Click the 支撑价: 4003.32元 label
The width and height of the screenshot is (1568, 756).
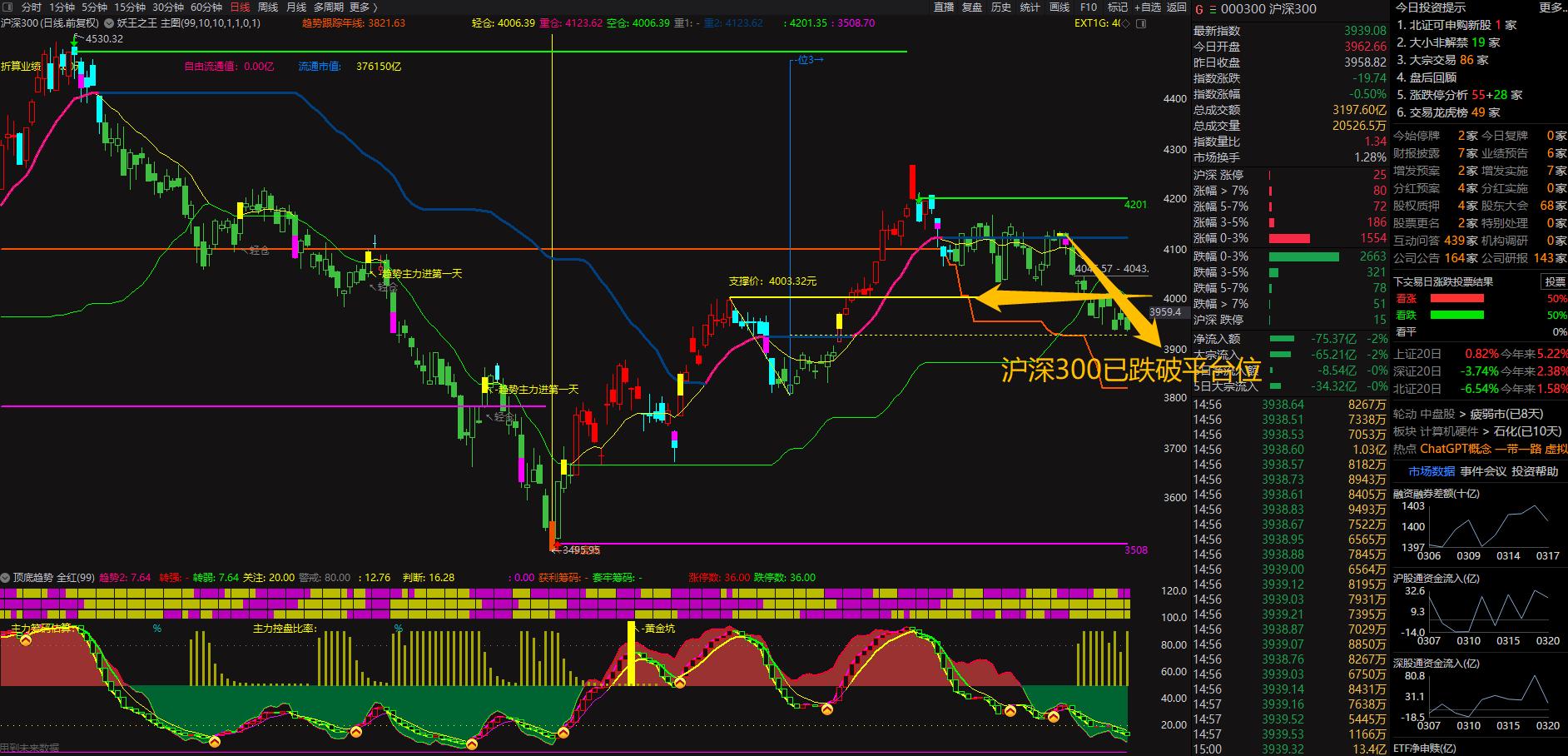pos(773,281)
